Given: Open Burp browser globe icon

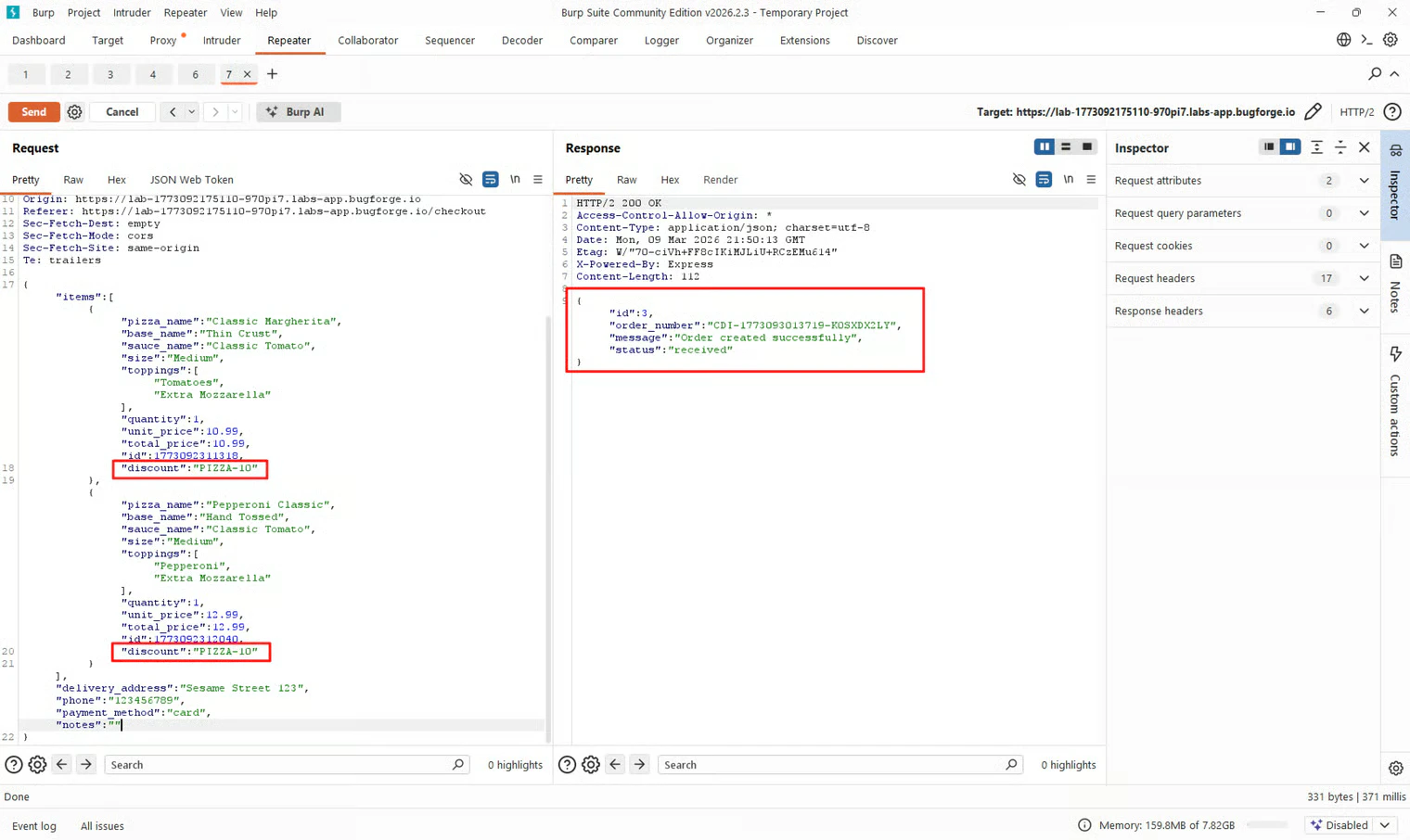Looking at the screenshot, I should pyautogui.click(x=1343, y=40).
